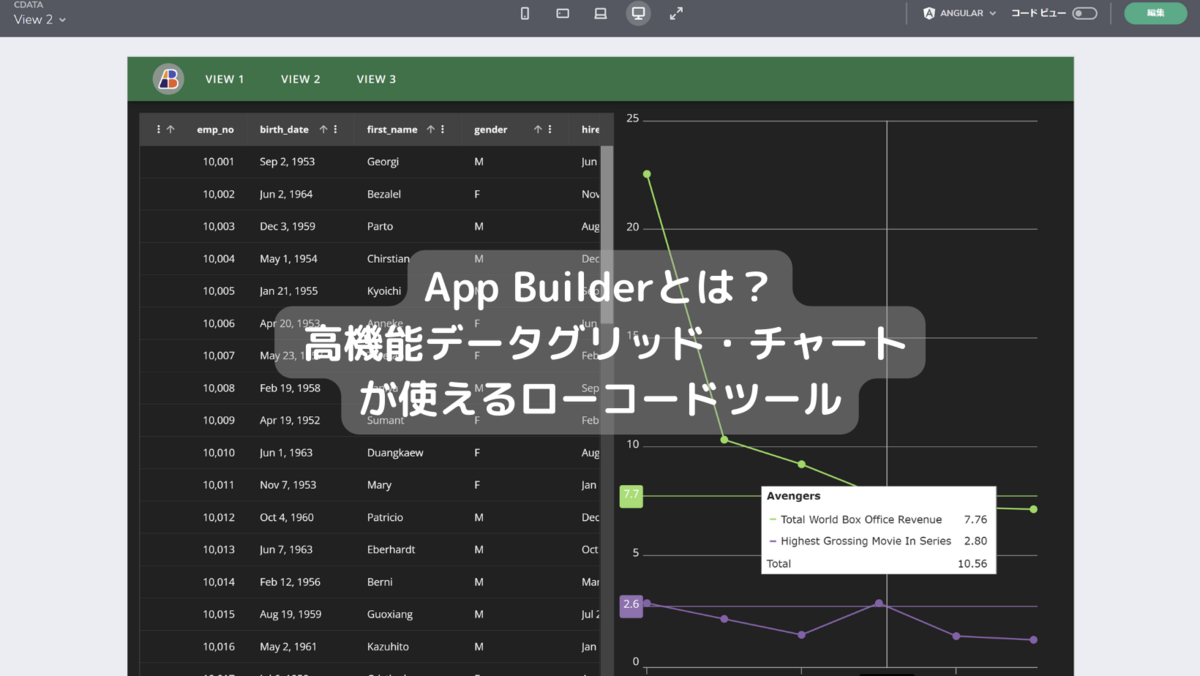This screenshot has height=676, width=1200.
Task: Switch to the VIEW 3 tab
Action: [x=376, y=79]
